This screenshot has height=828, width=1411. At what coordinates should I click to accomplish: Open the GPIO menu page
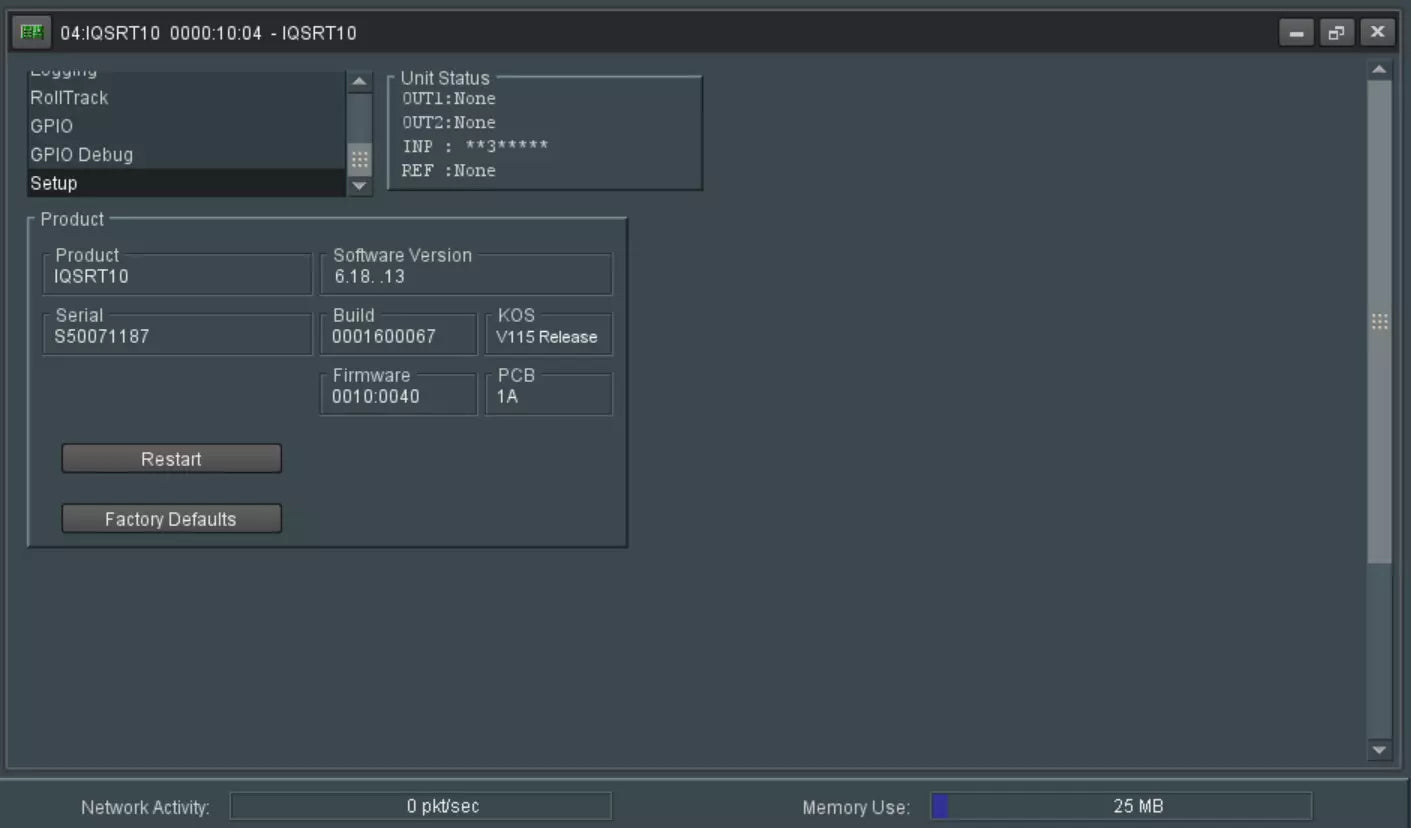pos(186,126)
